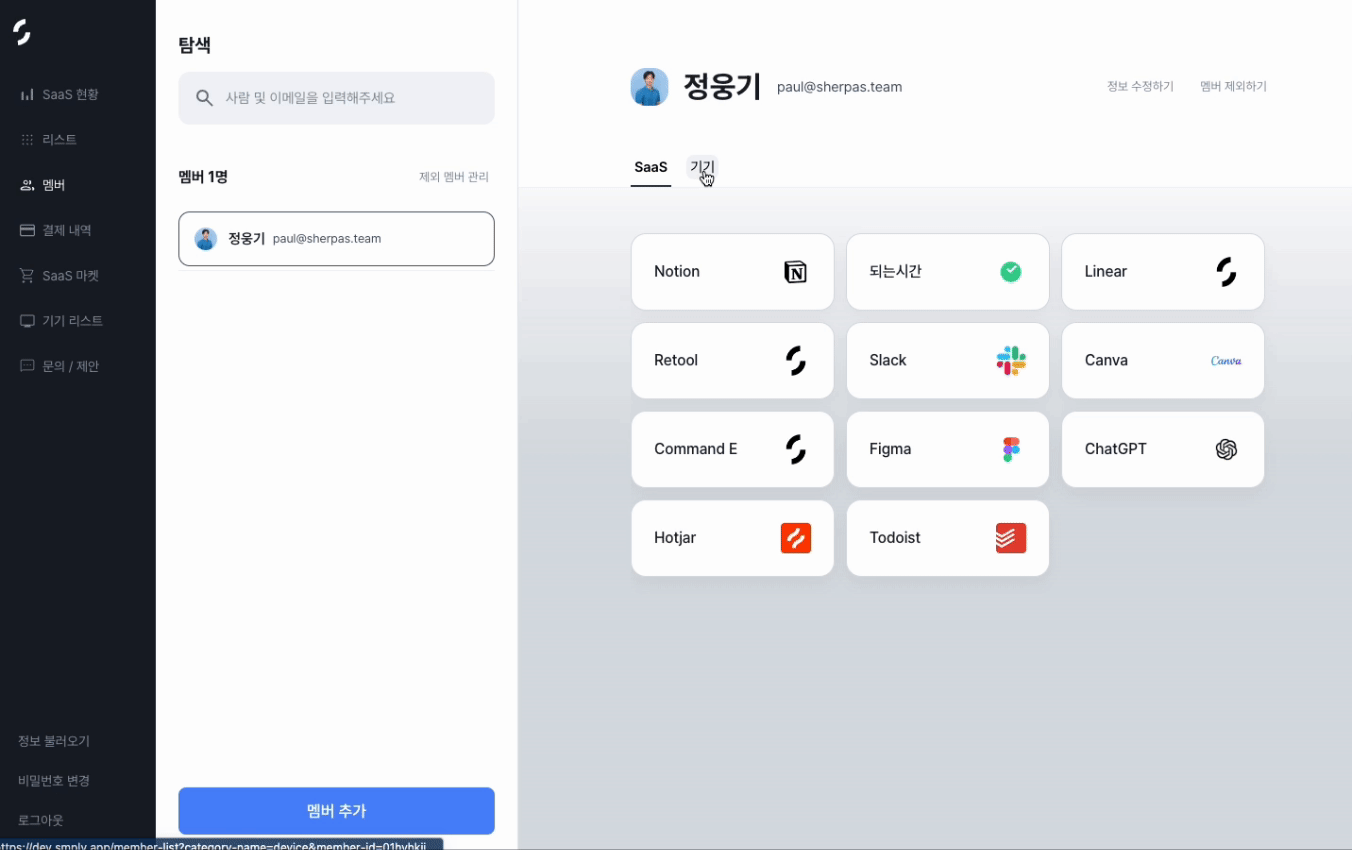Click the Figma logo icon
The width and height of the screenshot is (1352, 850).
[x=1011, y=450]
